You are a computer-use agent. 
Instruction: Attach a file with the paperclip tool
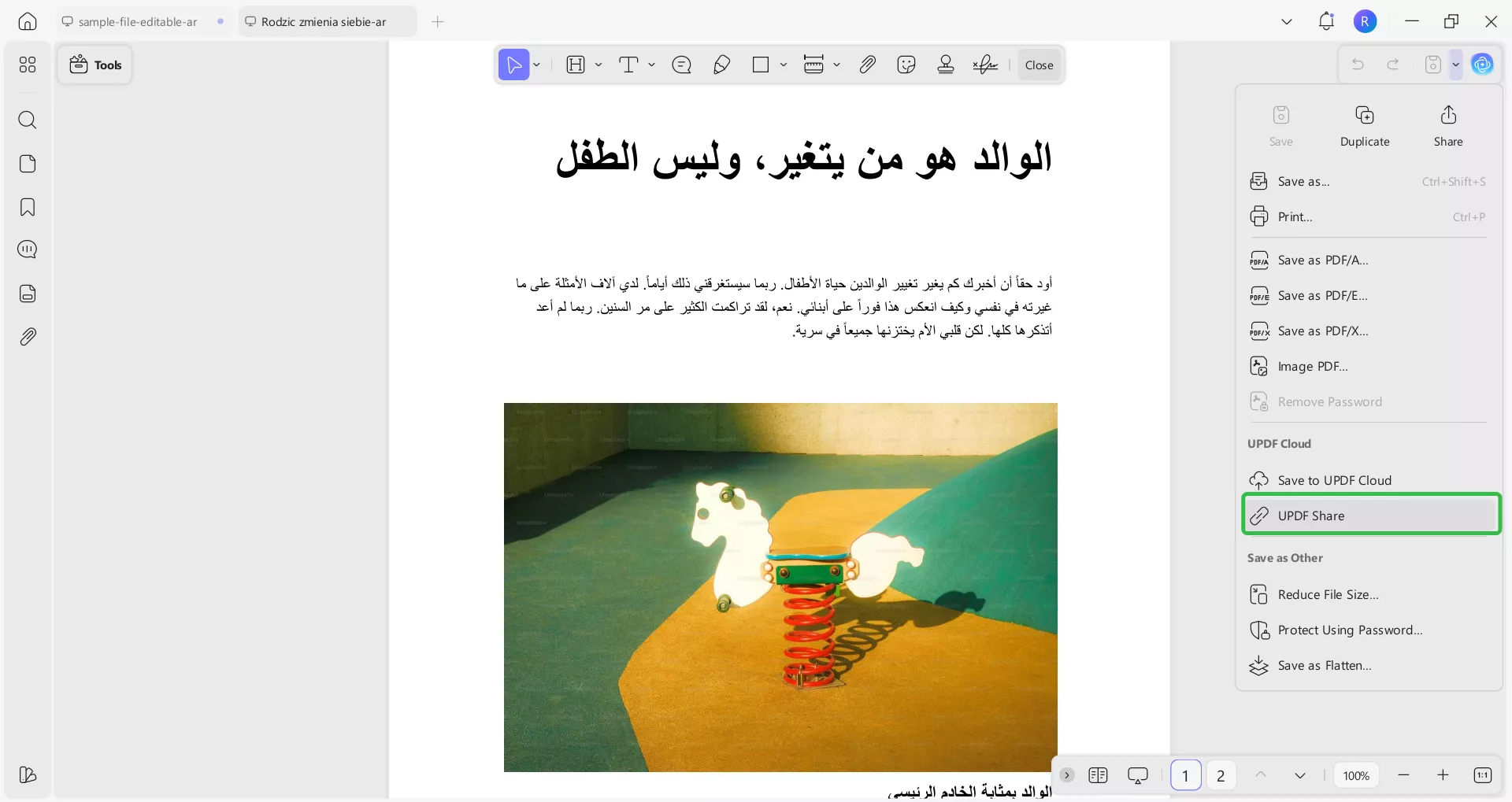867,65
